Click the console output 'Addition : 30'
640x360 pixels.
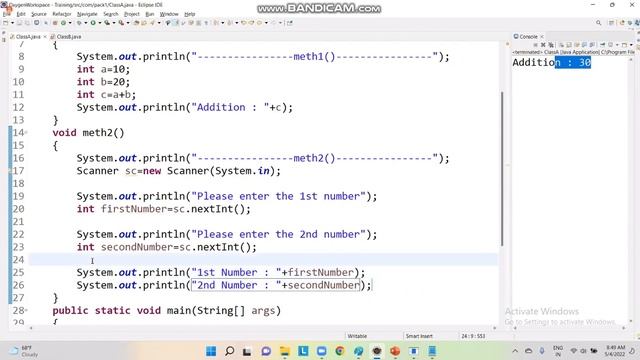click(551, 62)
